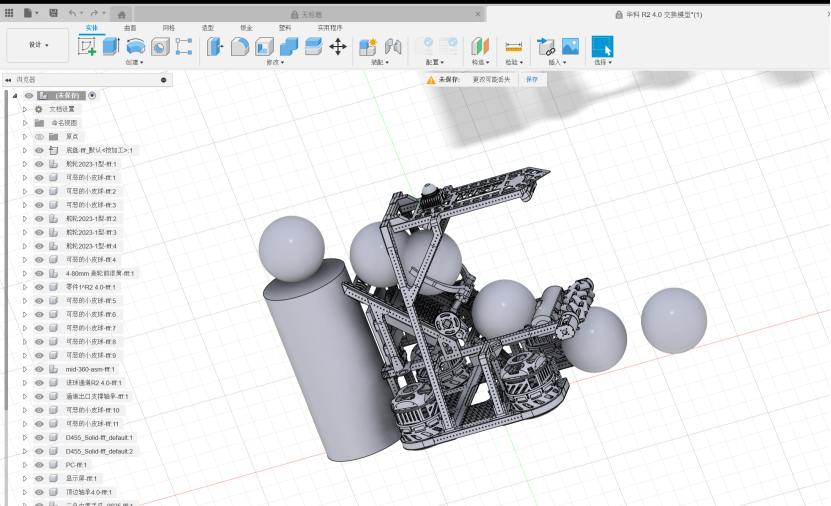This screenshot has height=506, width=831.
Task: Expand the 命名视图 node
Action: tap(24, 123)
